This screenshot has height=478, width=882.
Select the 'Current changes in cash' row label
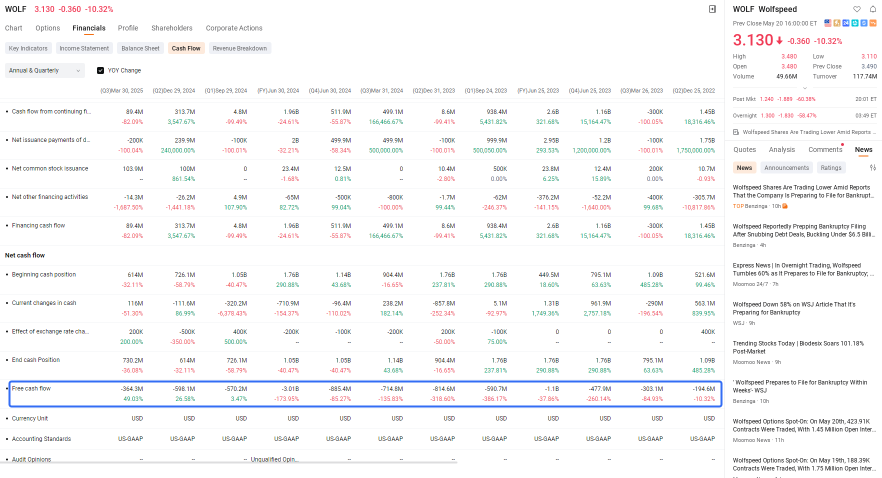(x=44, y=303)
